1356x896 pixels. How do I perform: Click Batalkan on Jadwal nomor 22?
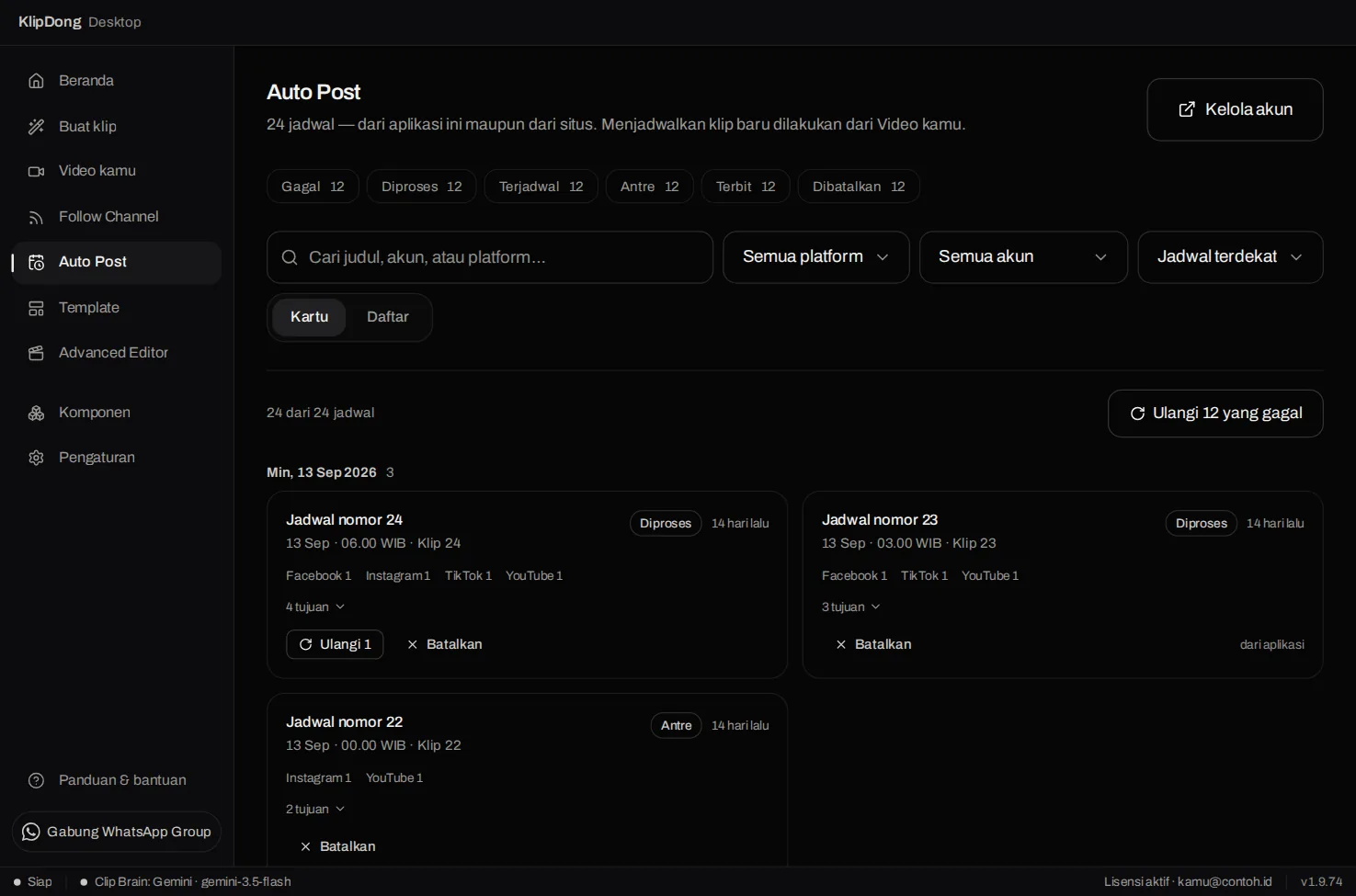tap(337, 846)
